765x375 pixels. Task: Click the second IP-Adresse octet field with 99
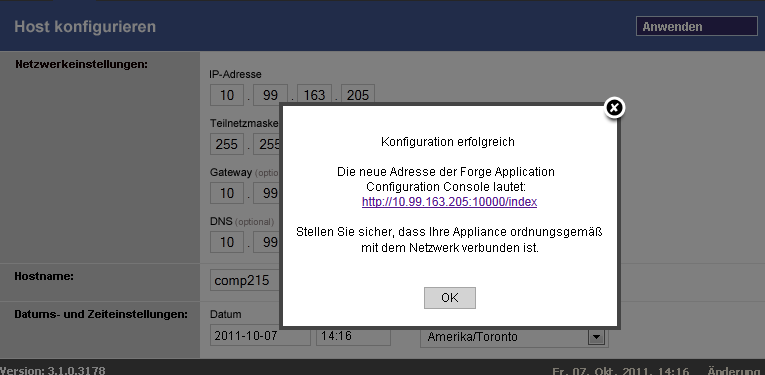tap(270, 95)
